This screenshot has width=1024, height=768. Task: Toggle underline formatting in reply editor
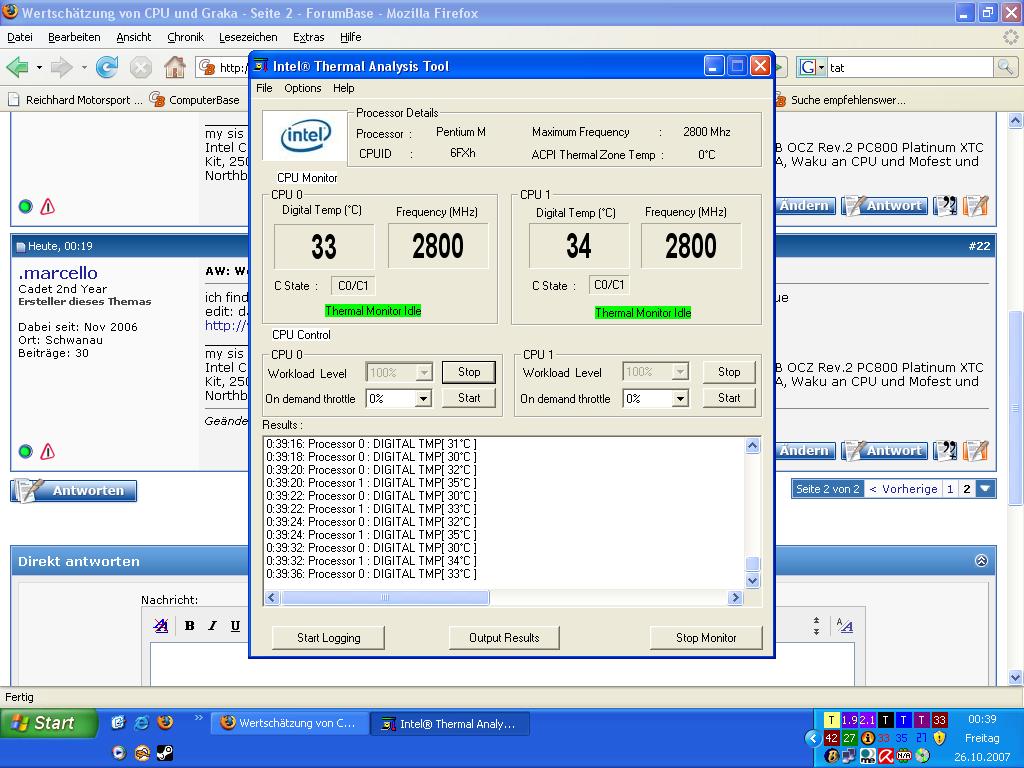[x=235, y=626]
